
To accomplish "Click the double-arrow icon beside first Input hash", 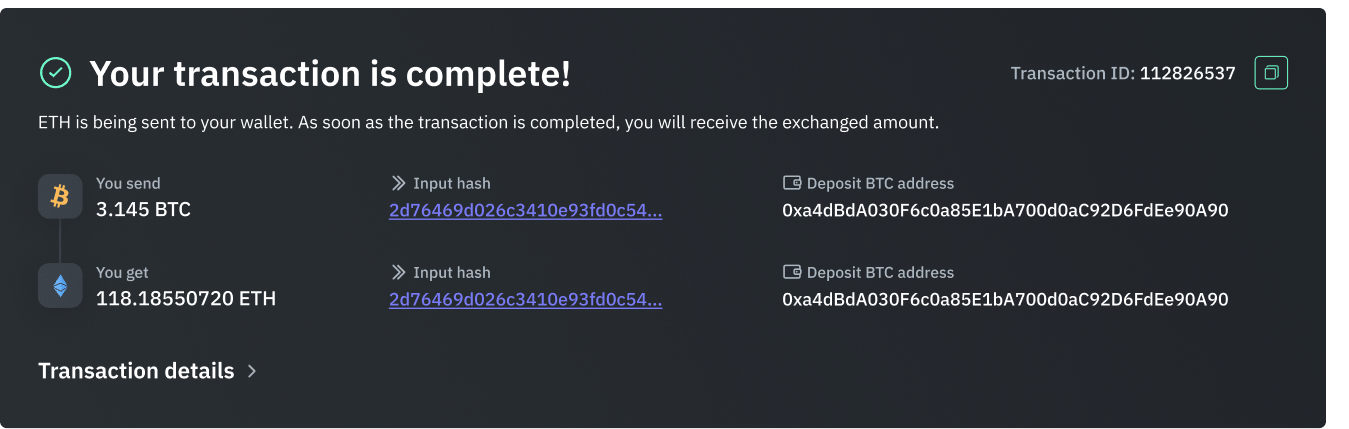I will pos(398,184).
